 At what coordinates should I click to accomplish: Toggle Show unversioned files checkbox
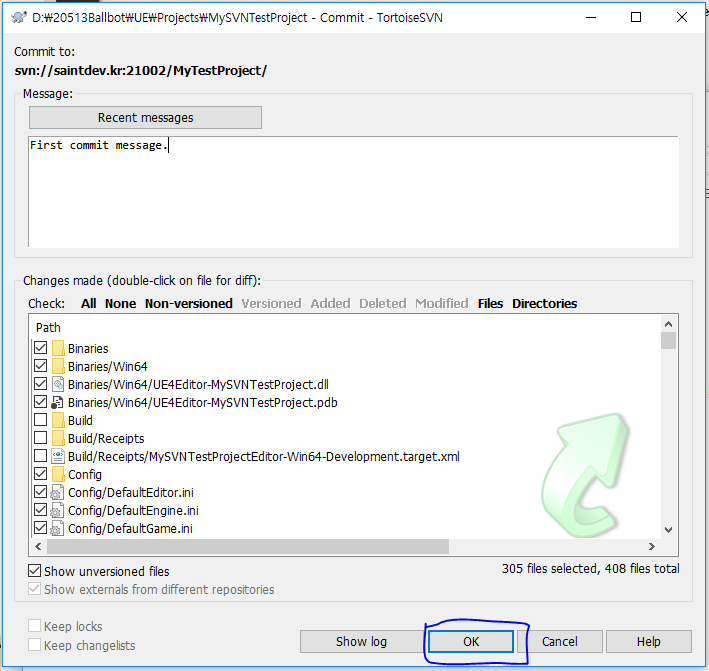pos(34,571)
